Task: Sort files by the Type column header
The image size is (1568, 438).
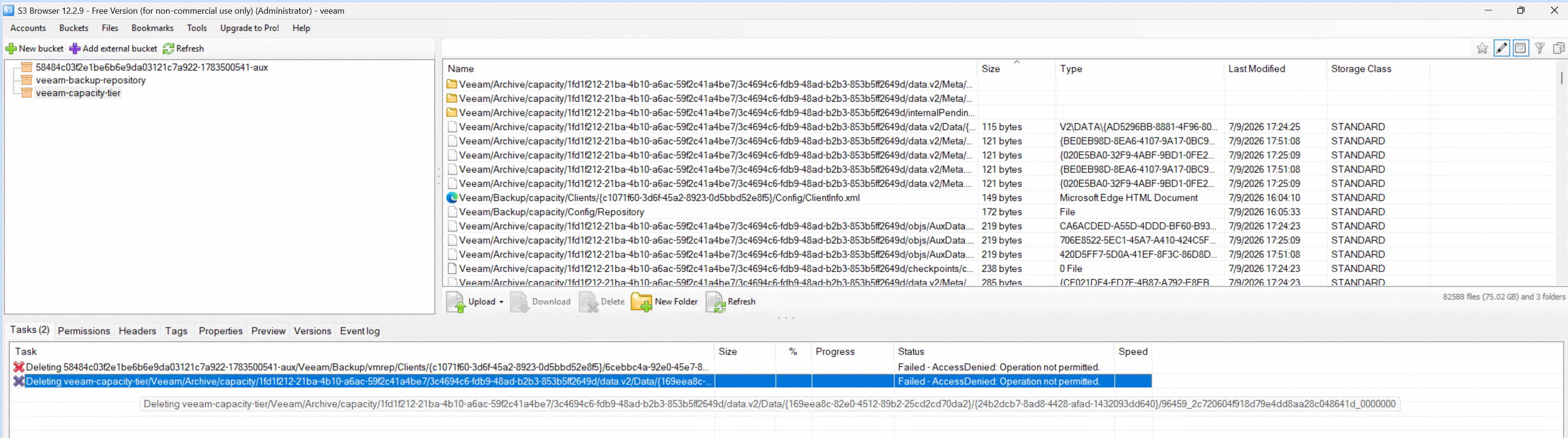Action: click(x=1139, y=69)
